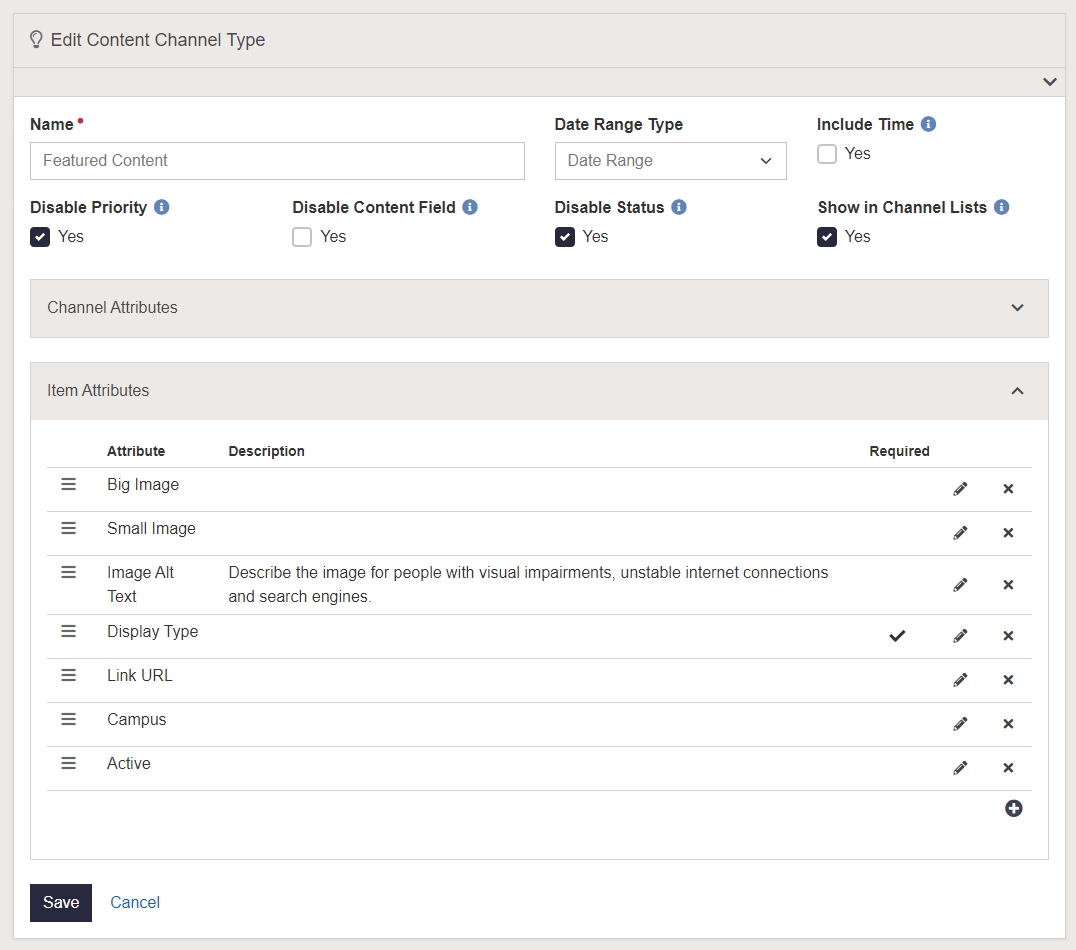
Task: Edit the Display Type attribute
Action: pos(960,636)
